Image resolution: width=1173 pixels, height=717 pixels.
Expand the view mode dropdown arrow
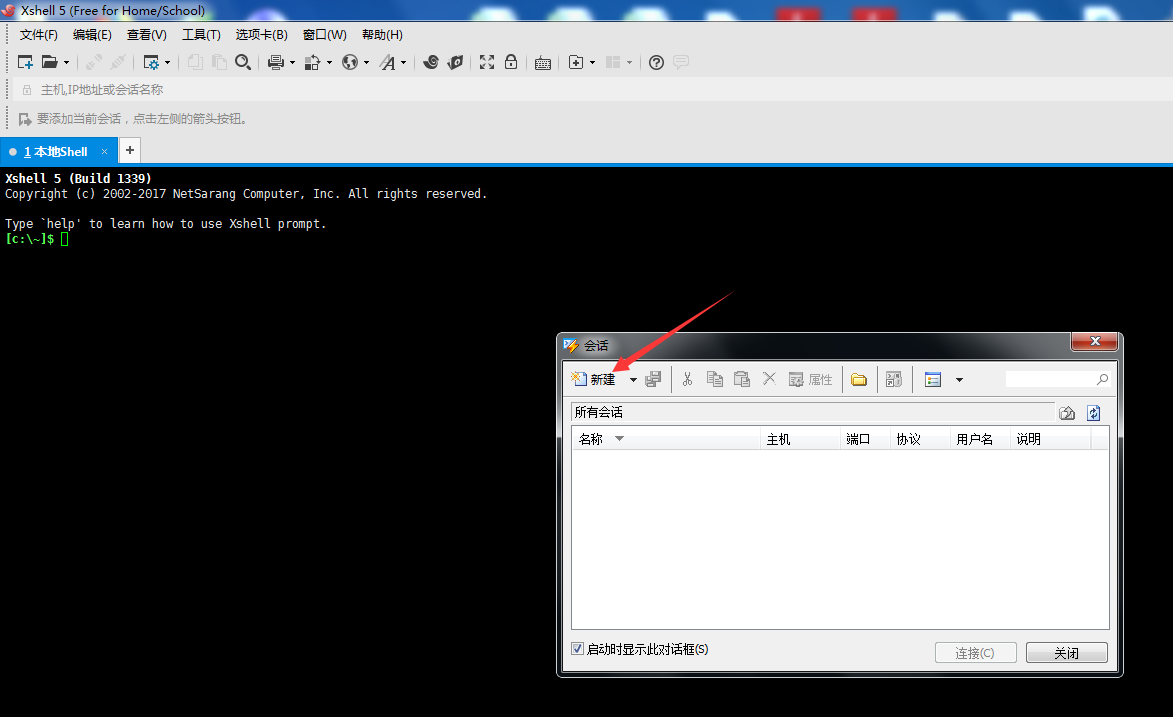[x=959, y=380]
